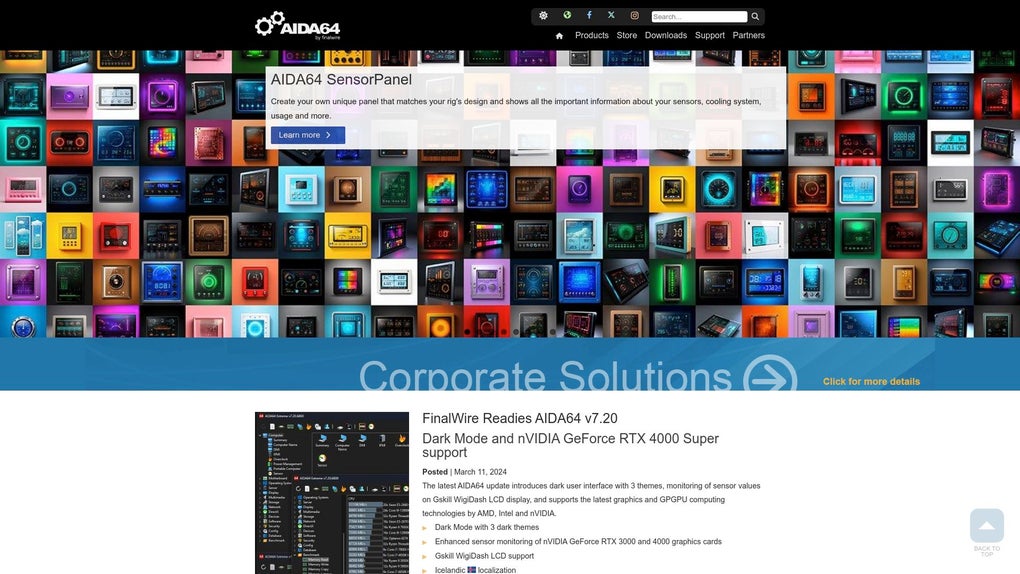
Task: Open the Partners menu
Action: click(749, 35)
